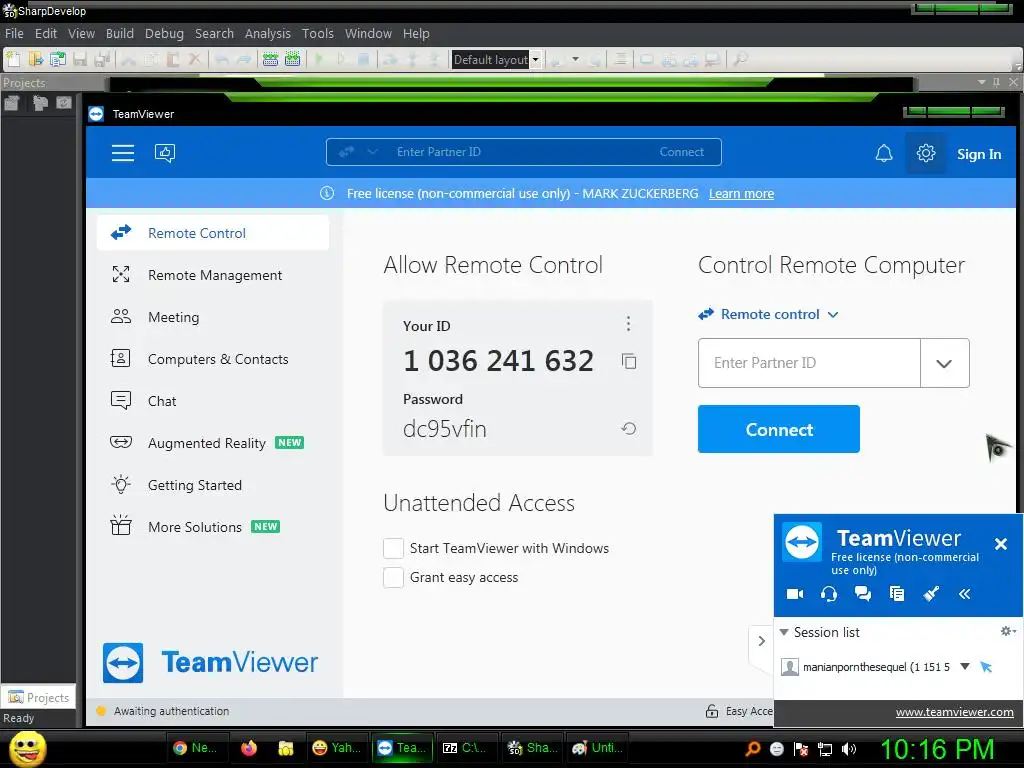Click the info icon in the license banner
The image size is (1024, 768).
tap(327, 193)
